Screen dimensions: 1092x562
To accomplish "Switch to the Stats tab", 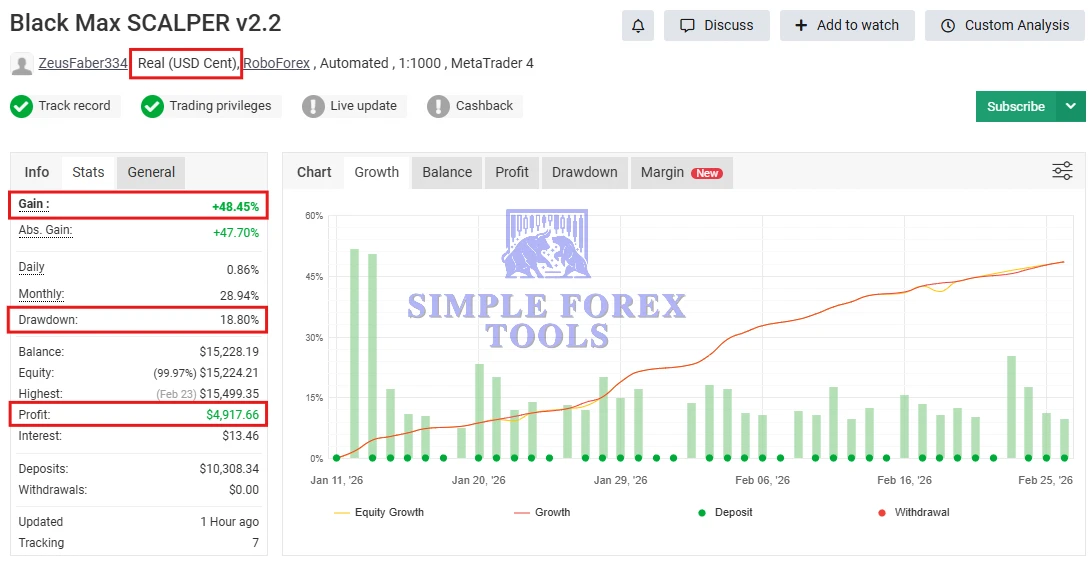I will 88,172.
